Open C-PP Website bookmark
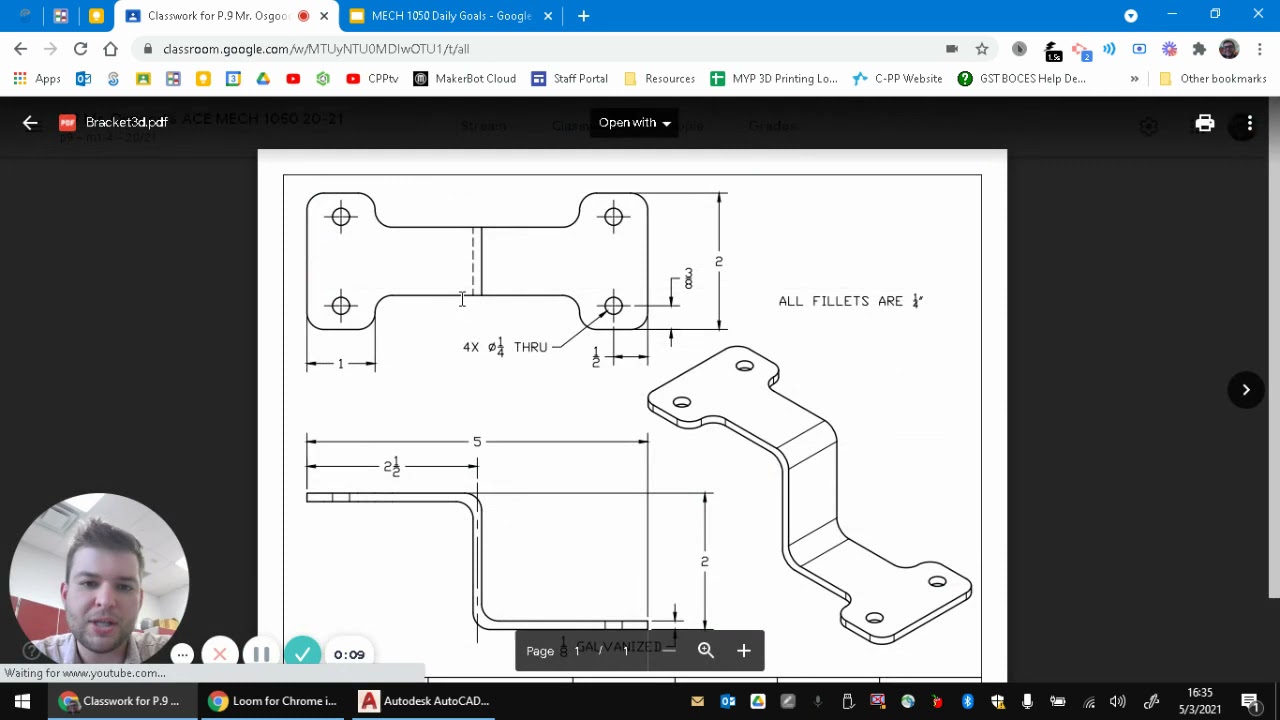Viewport: 1280px width, 720px height. point(897,78)
